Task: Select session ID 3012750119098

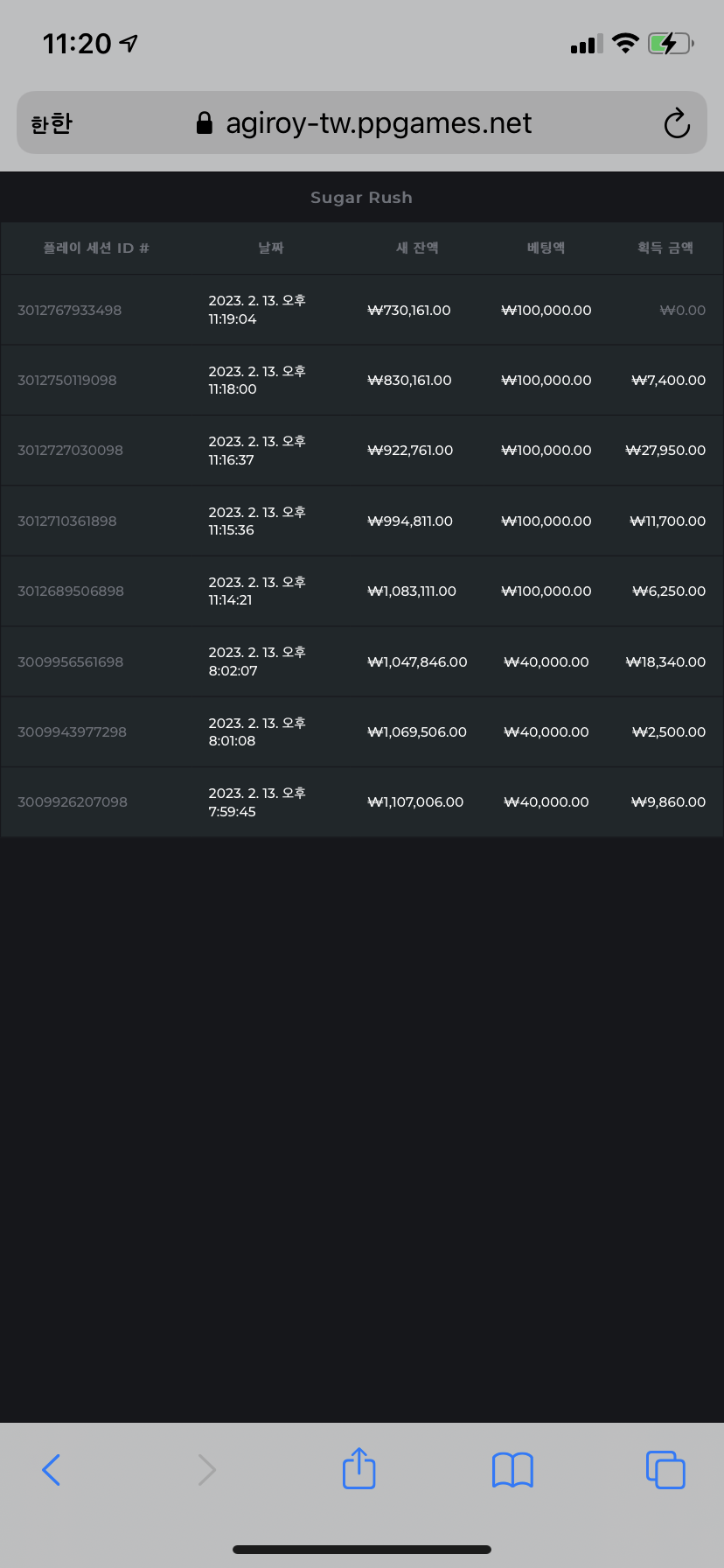Action: click(x=66, y=380)
